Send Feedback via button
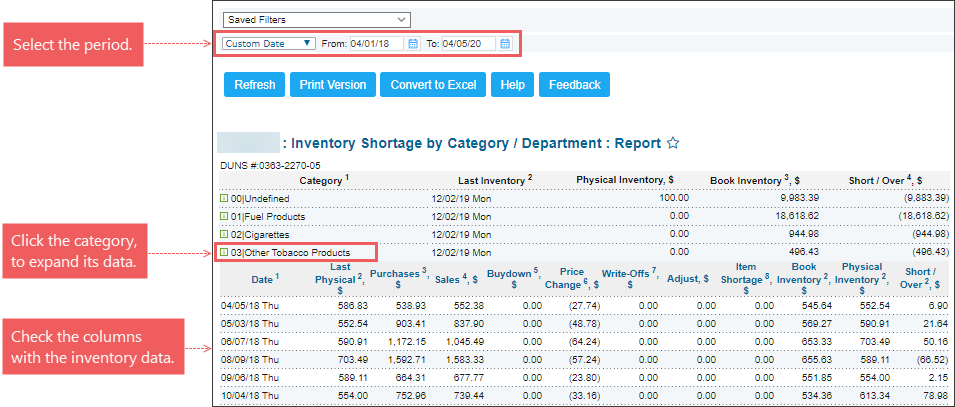 (574, 85)
